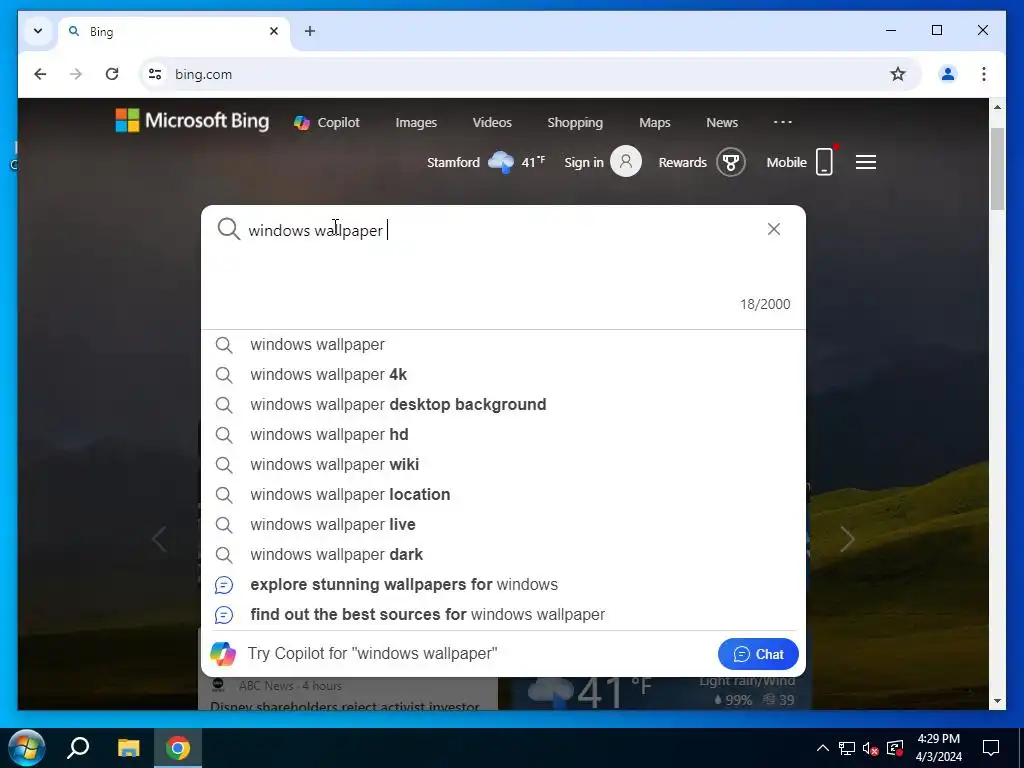This screenshot has width=1024, height=768.
Task: Switch to the Bing browser tab
Action: click(173, 31)
